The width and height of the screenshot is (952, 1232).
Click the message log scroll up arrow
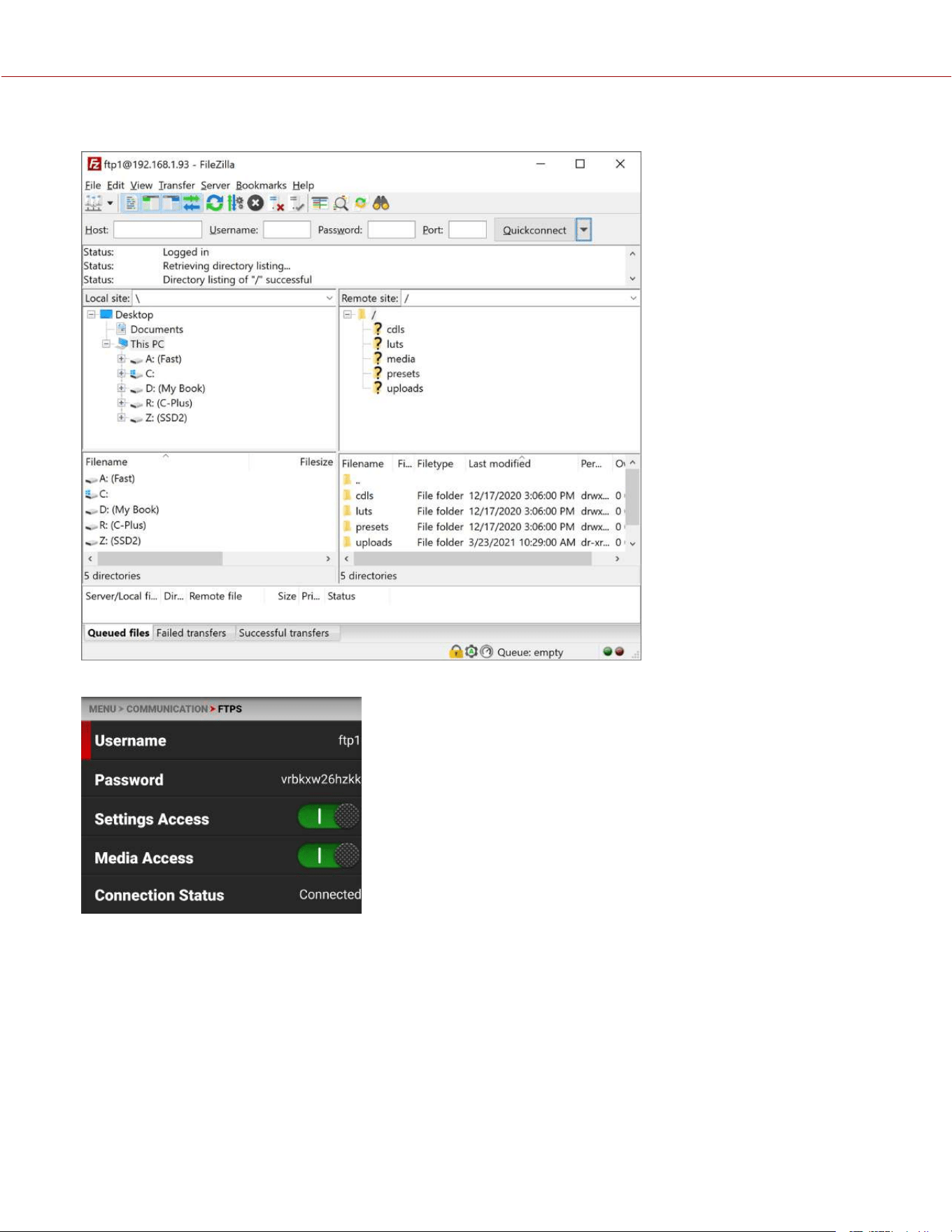632,253
